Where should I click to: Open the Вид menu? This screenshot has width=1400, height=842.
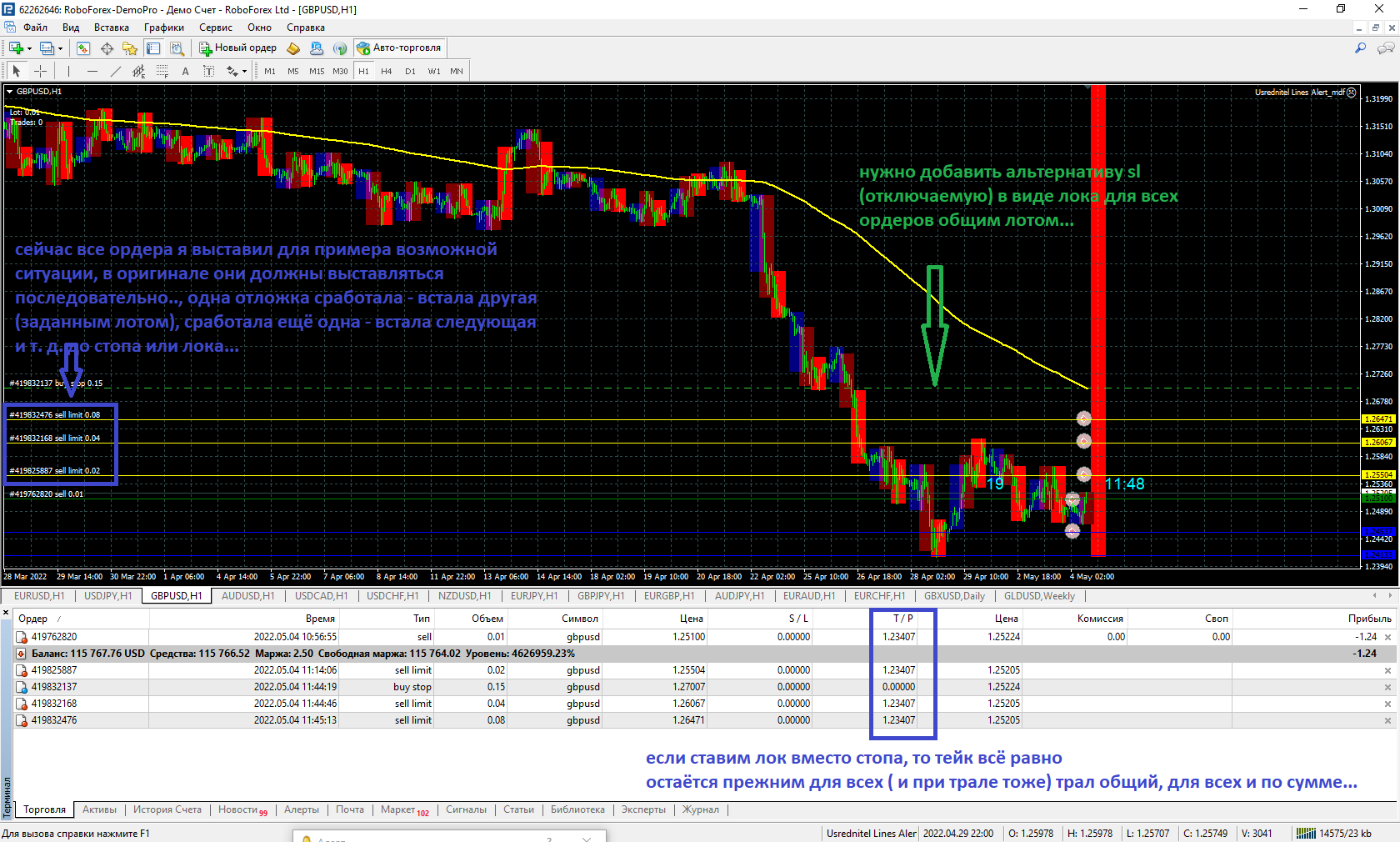tap(71, 28)
